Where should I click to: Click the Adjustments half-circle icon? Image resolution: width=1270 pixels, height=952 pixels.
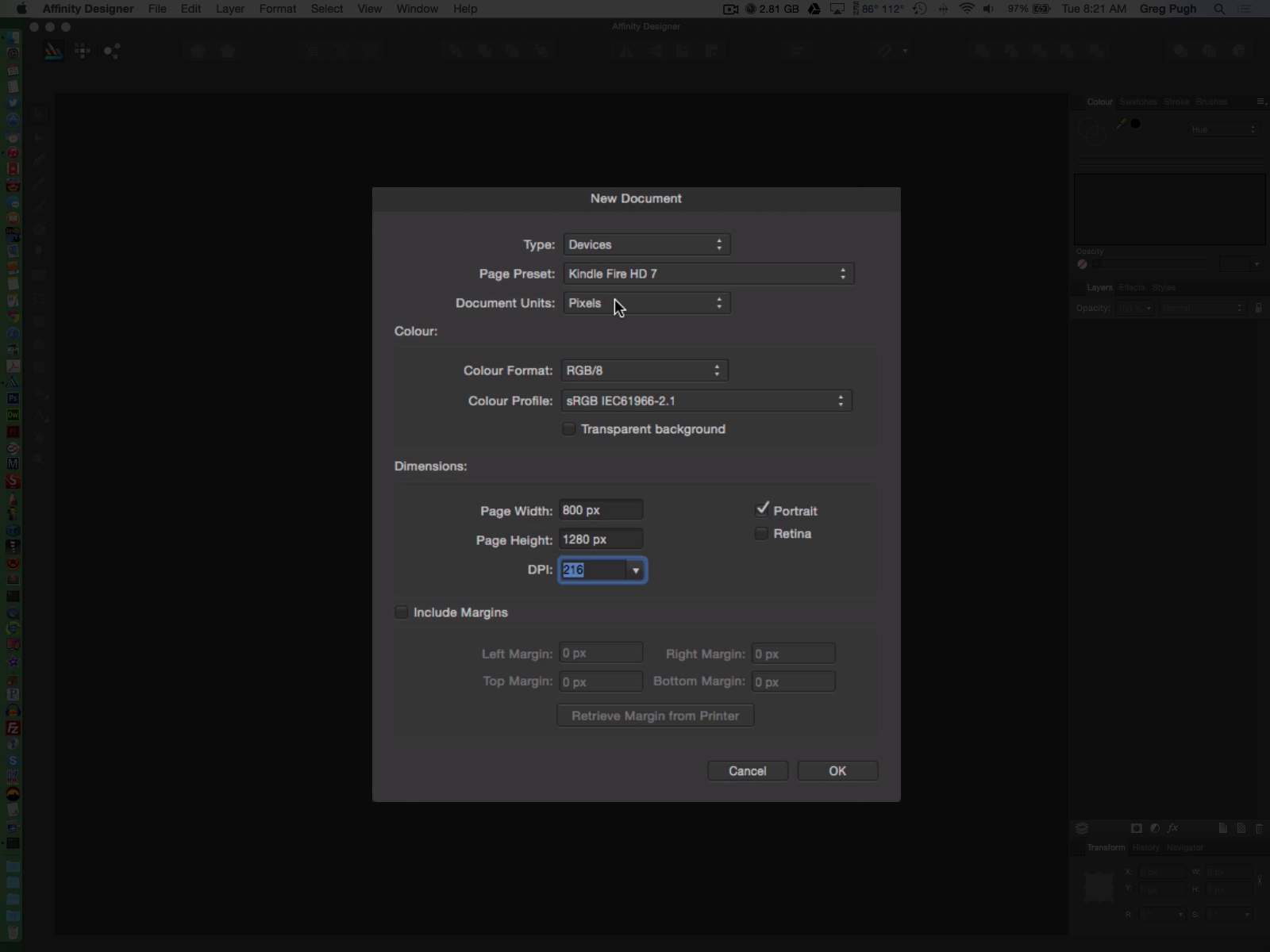pyautogui.click(x=1155, y=828)
